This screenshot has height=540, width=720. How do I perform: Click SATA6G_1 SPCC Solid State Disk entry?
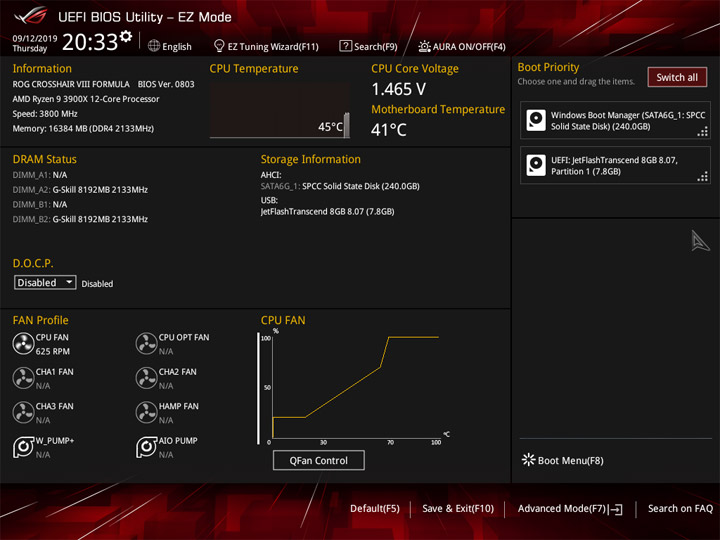[340, 186]
